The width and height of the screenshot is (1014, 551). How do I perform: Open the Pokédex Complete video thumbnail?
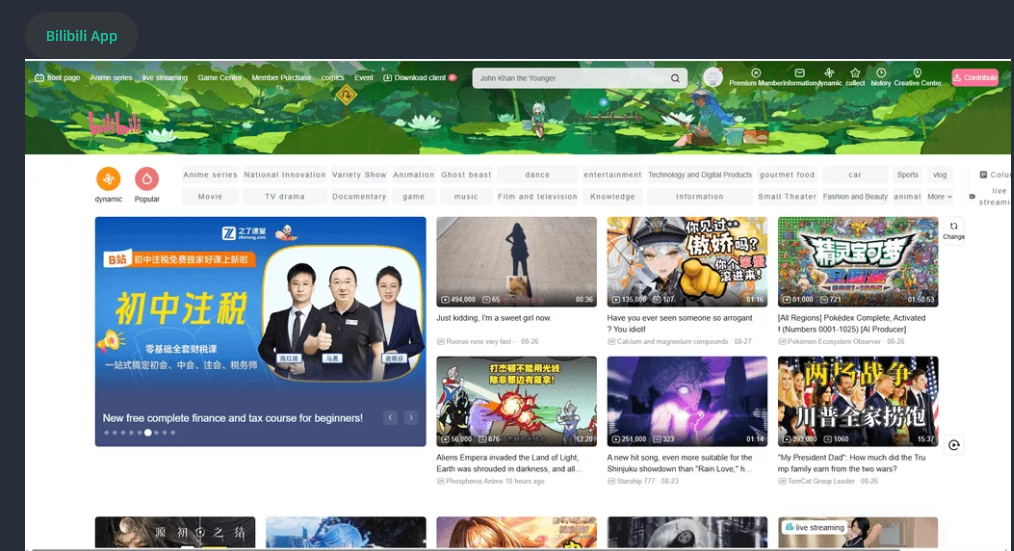pos(858,262)
